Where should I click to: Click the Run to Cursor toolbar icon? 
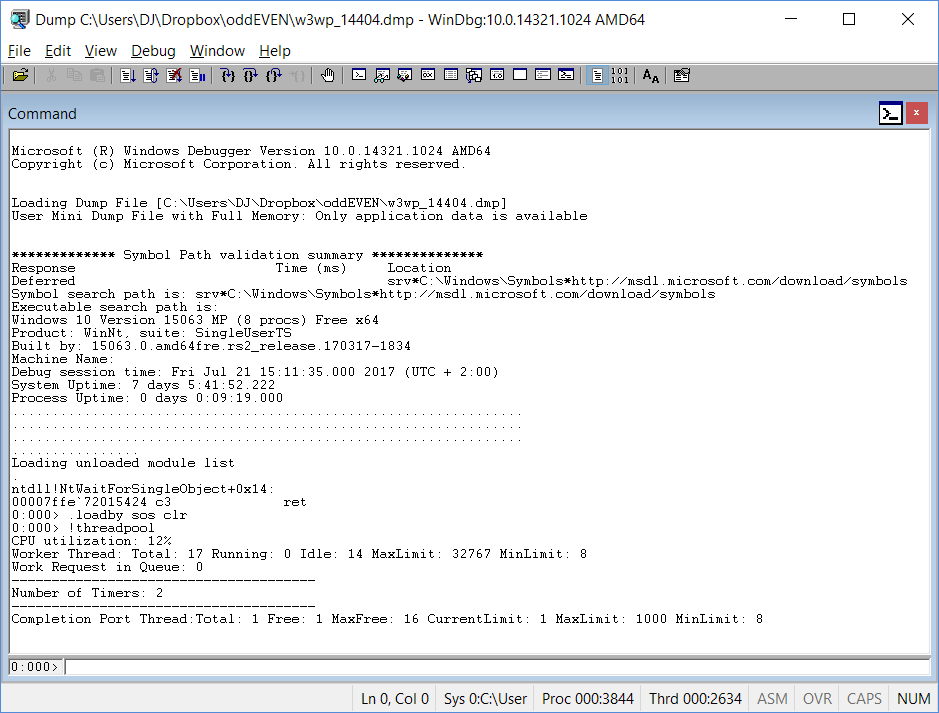pyautogui.click(x=297, y=75)
